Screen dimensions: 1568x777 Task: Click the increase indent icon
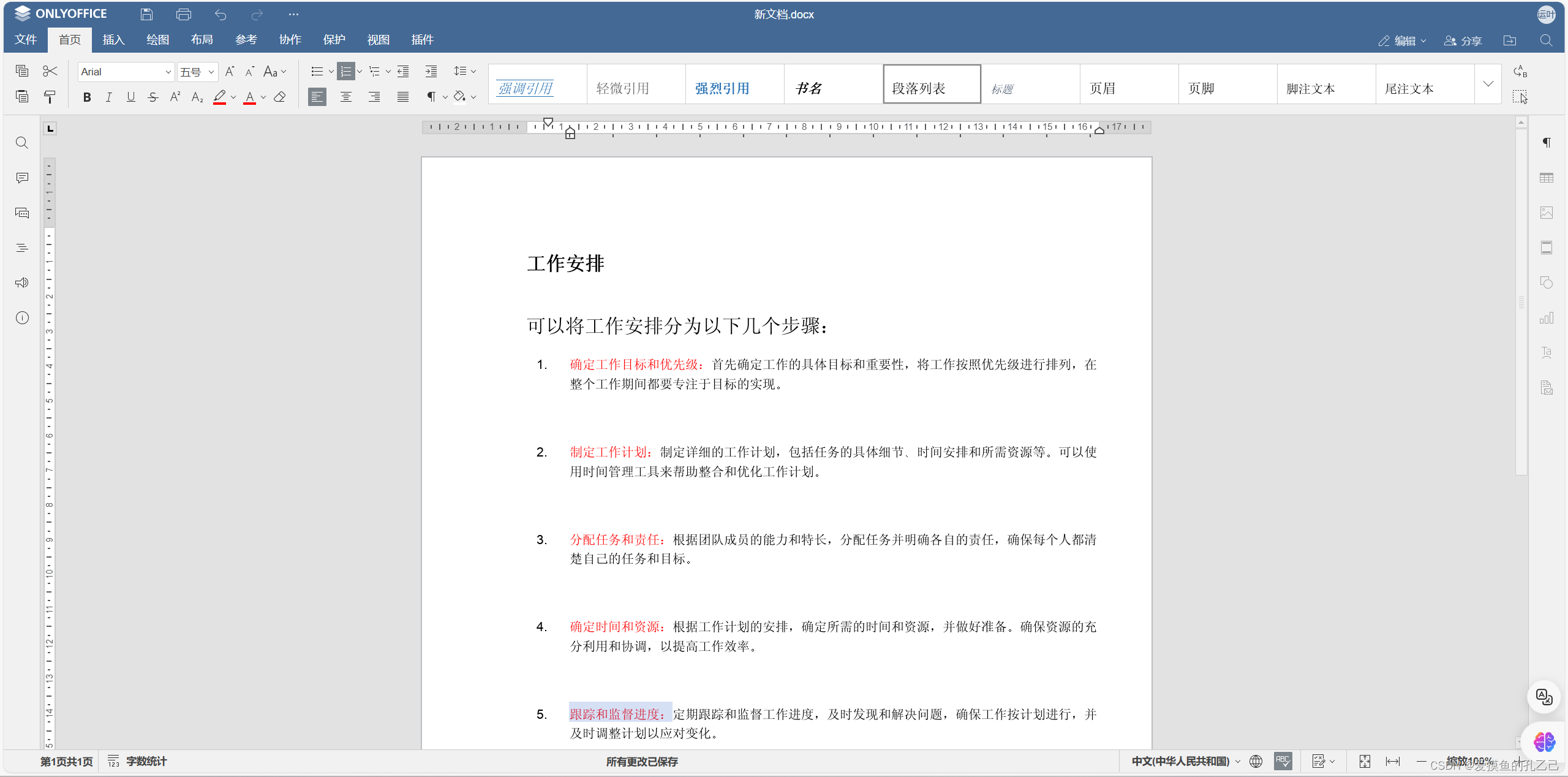431,72
